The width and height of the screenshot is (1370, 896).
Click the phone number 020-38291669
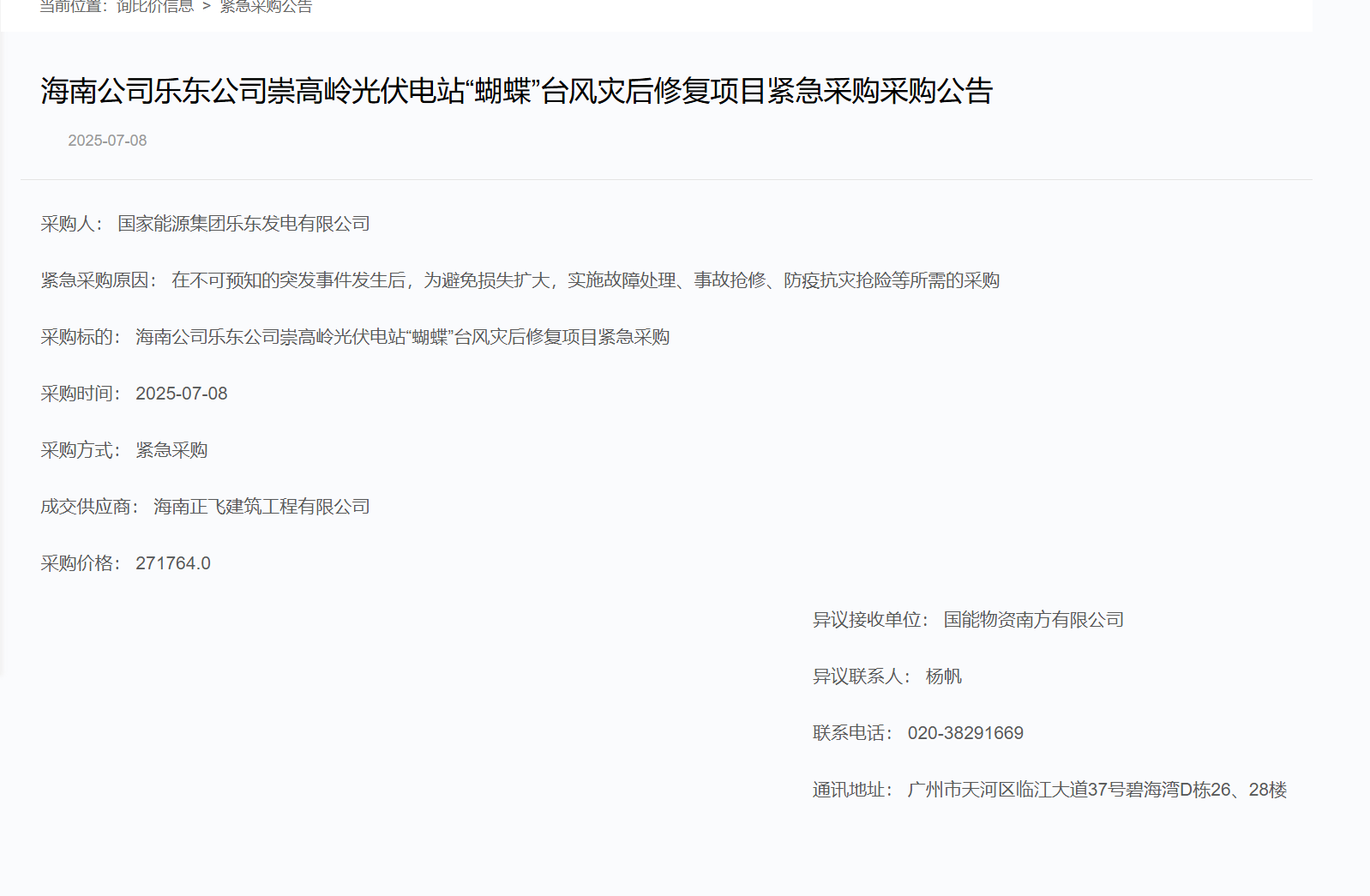(x=965, y=733)
